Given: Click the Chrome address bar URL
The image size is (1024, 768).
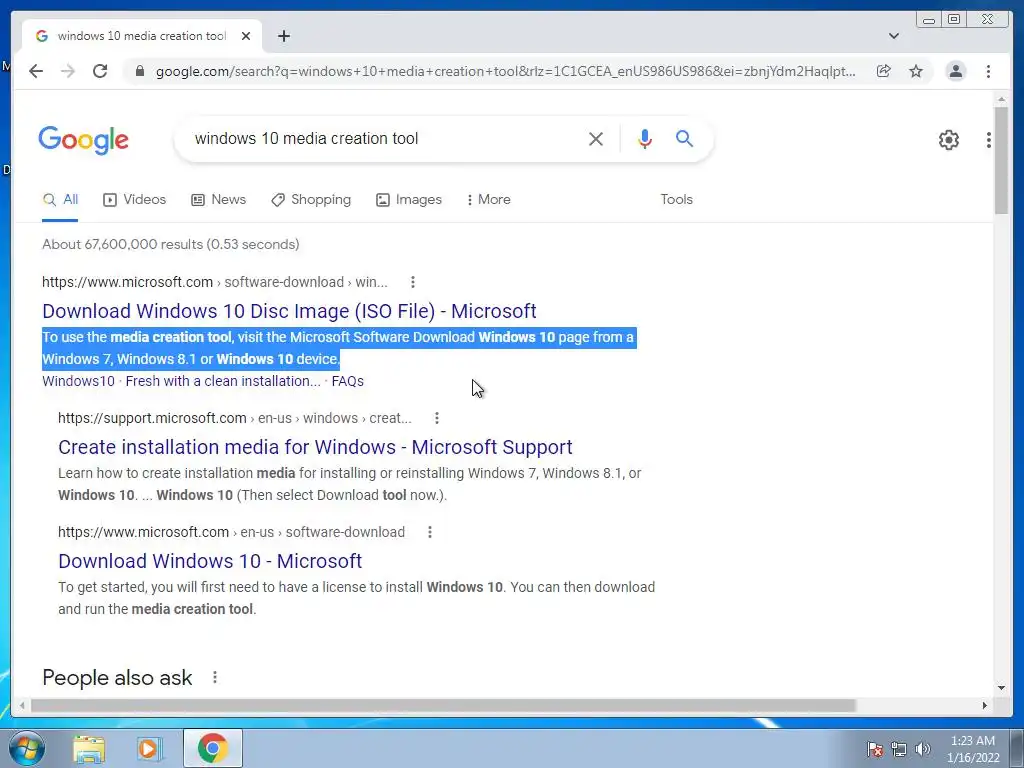Looking at the screenshot, I should pos(505,71).
